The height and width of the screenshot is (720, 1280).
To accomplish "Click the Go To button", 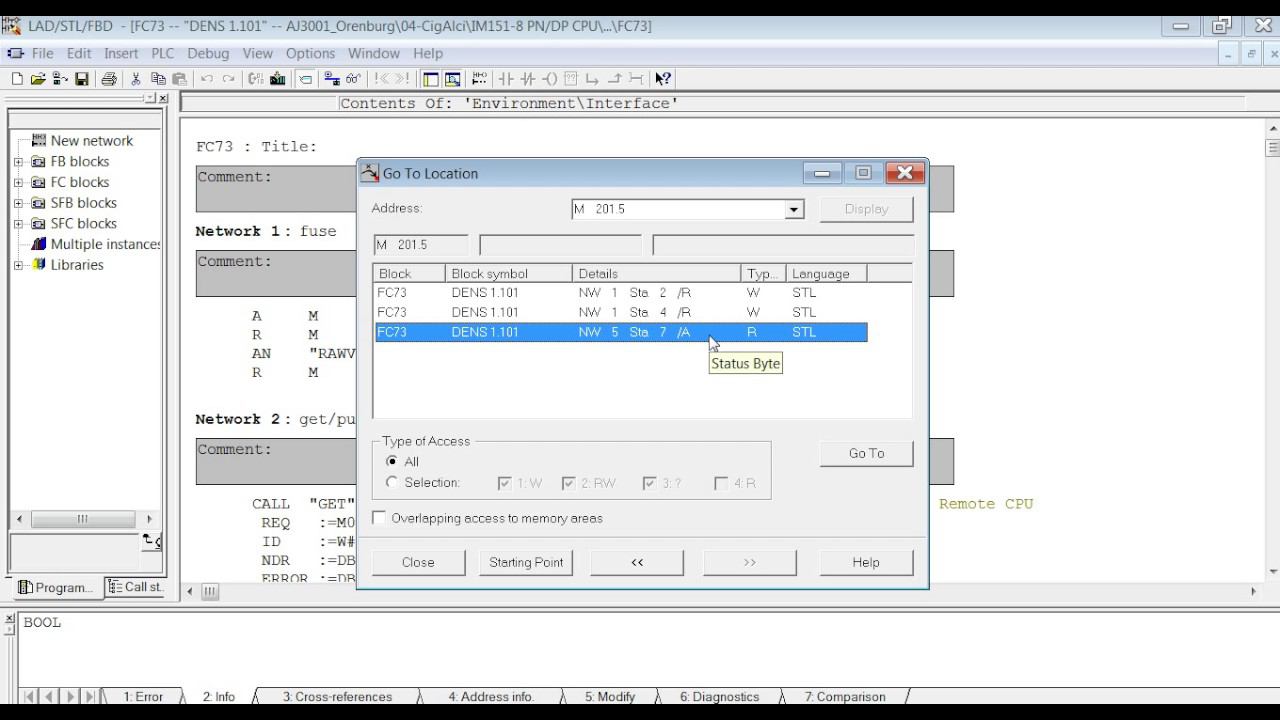I will pos(866,453).
